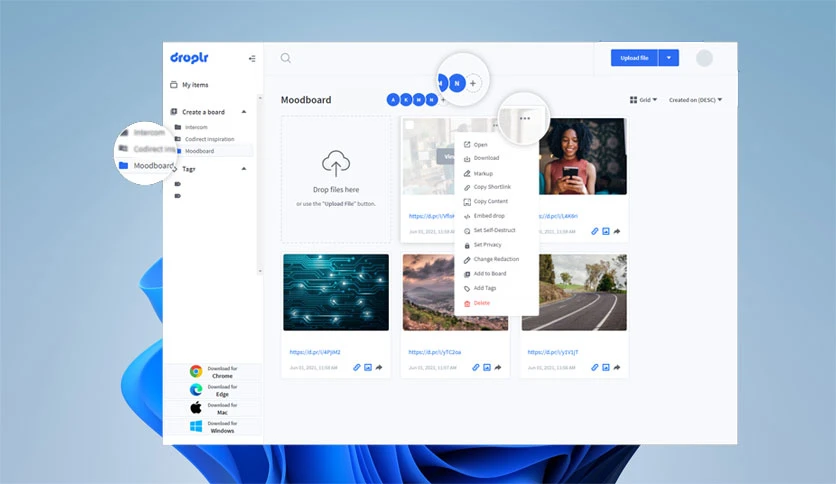Click image icon on the mountain landscape card
The width and height of the screenshot is (836, 484).
coord(487,367)
